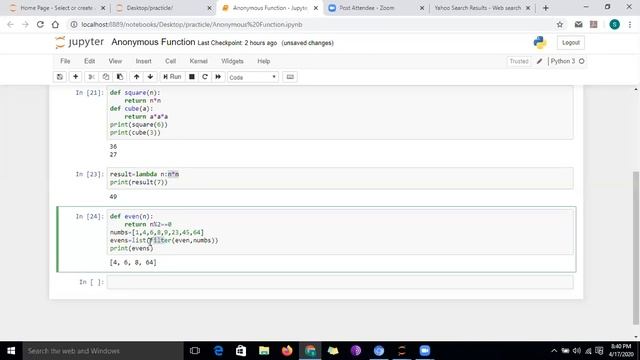Open the File menu

click(65, 61)
